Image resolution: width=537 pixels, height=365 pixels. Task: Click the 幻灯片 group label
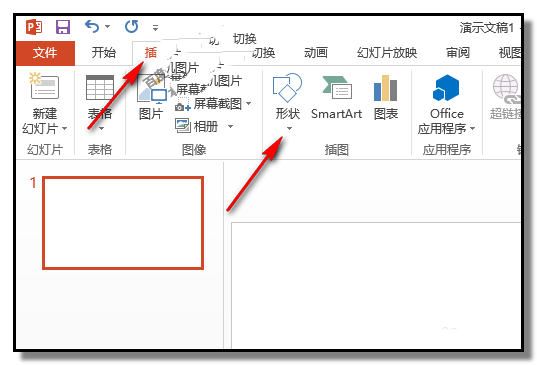[45, 150]
